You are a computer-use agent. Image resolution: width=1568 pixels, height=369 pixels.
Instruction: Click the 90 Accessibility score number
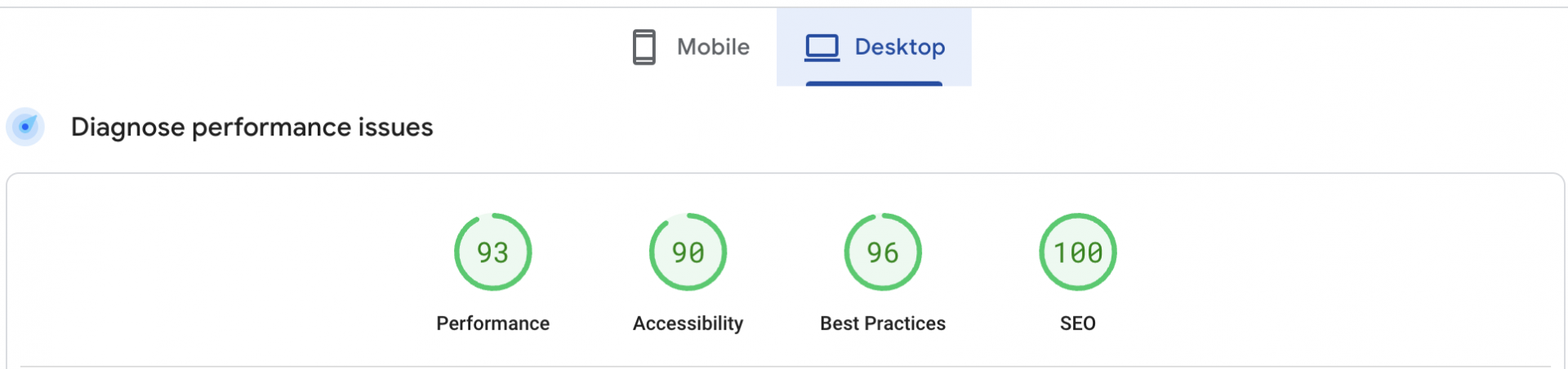click(688, 253)
